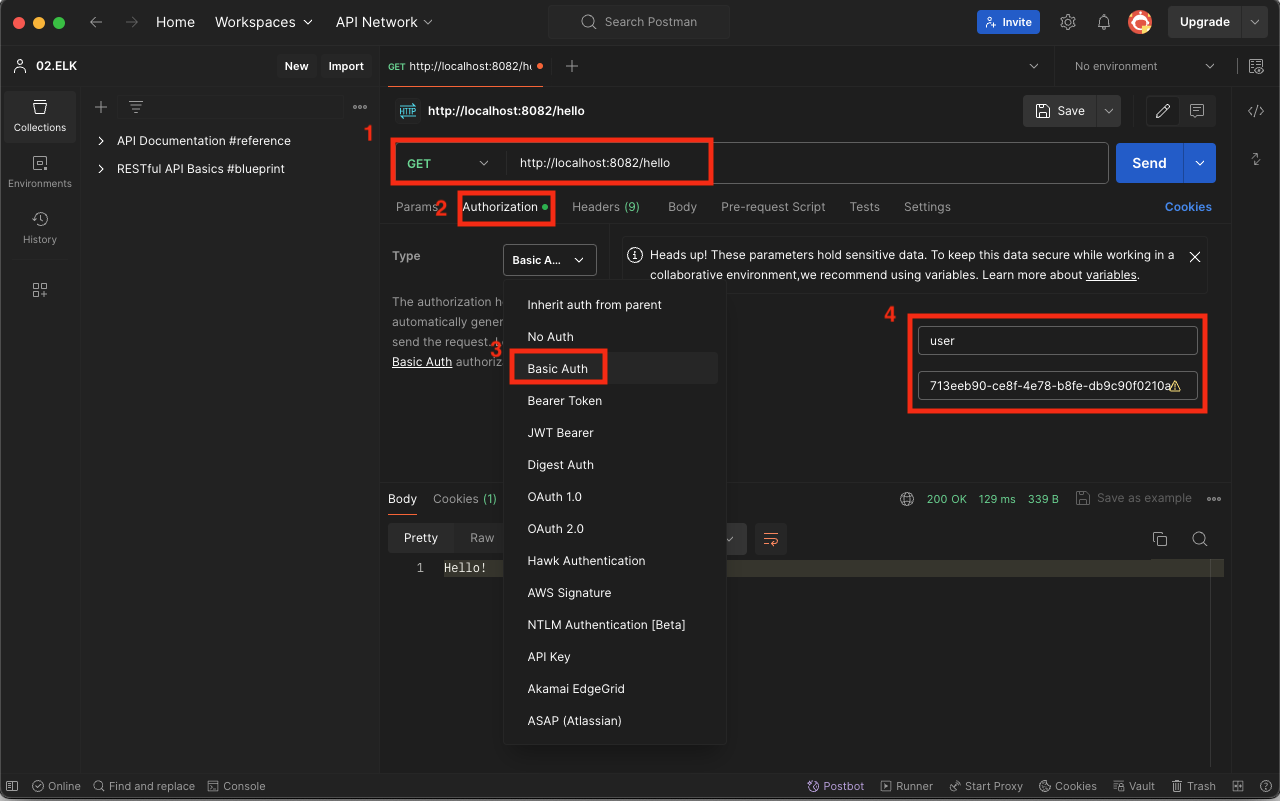
Task: Open the Environments sidebar panel
Action: click(40, 172)
